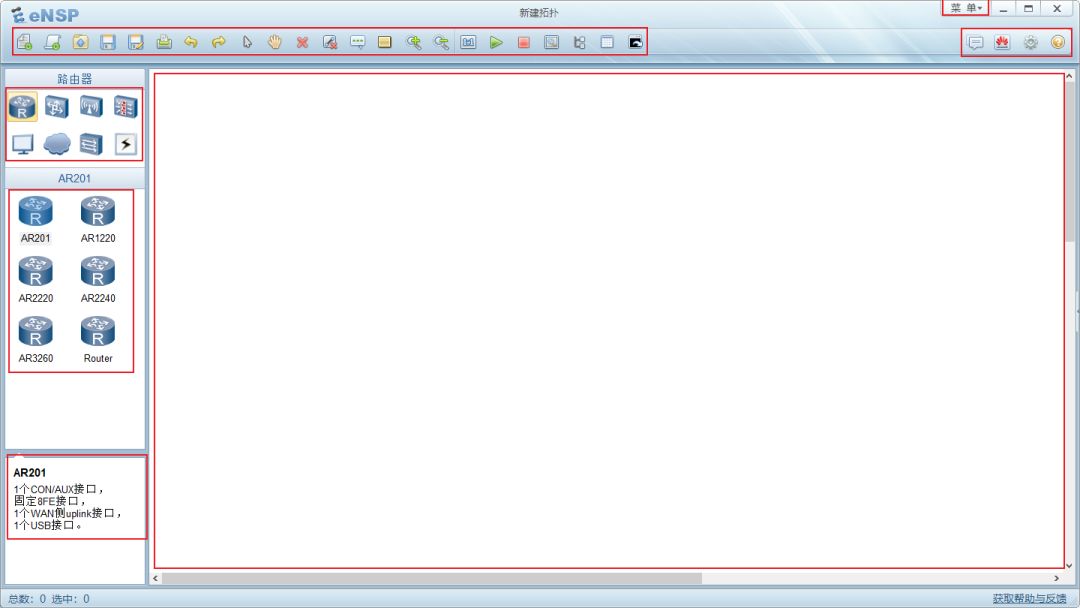This screenshot has width=1080, height=608.
Task: Open the yellow rectangle palette tool
Action: tap(385, 42)
